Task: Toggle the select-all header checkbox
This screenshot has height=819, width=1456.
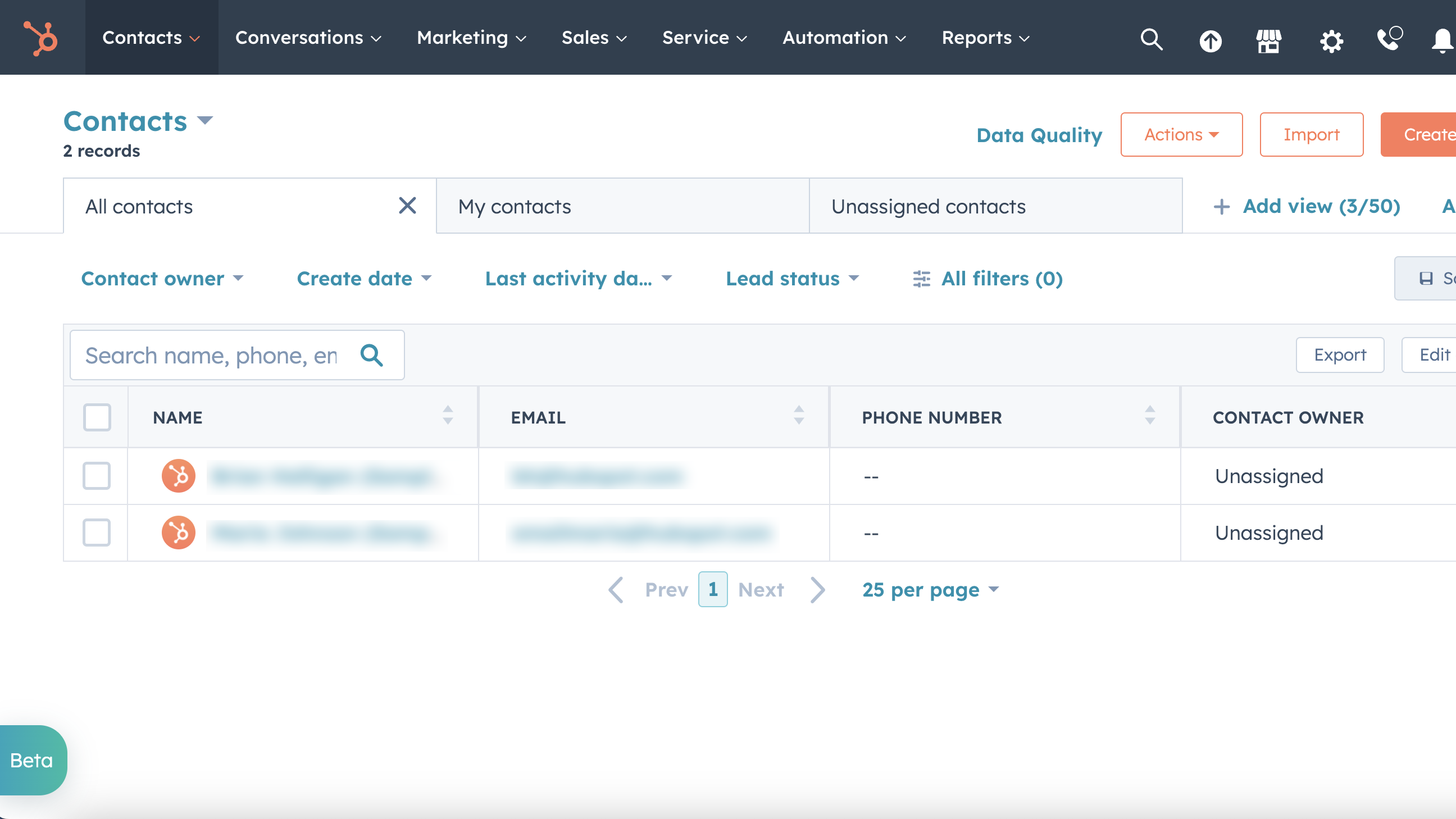Action: [97, 417]
